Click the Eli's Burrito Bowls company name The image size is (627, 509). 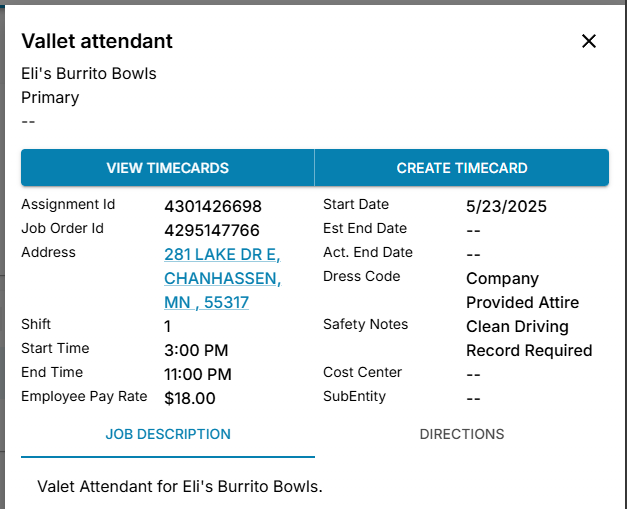point(89,73)
